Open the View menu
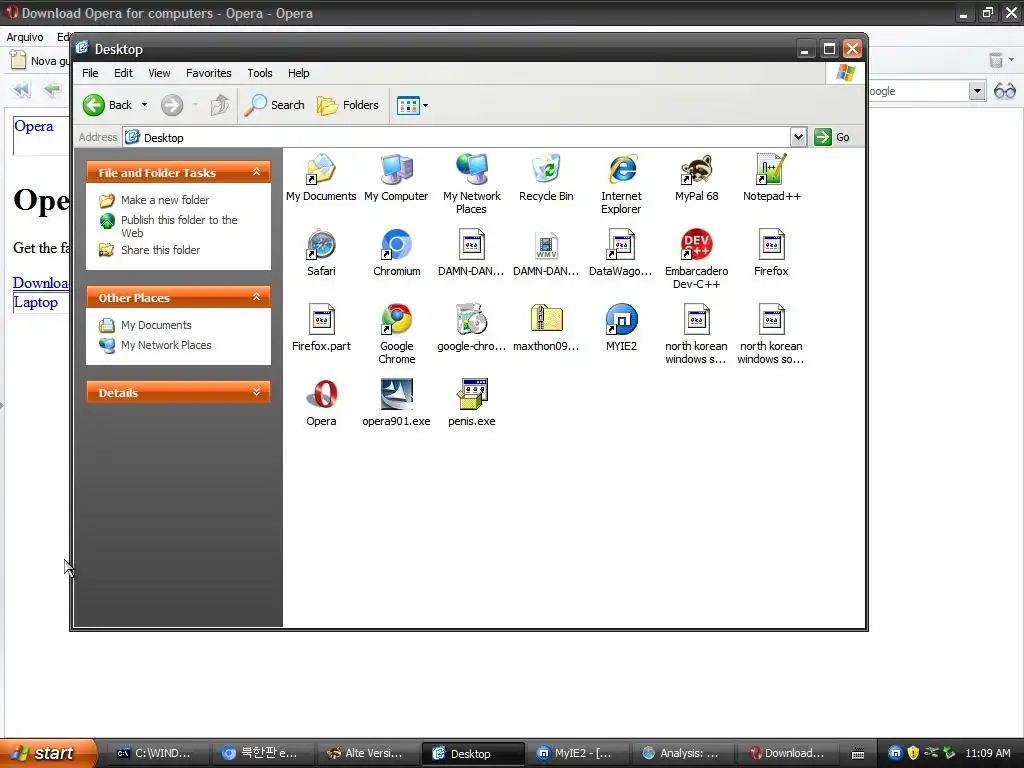Image resolution: width=1024 pixels, height=768 pixels. click(159, 73)
